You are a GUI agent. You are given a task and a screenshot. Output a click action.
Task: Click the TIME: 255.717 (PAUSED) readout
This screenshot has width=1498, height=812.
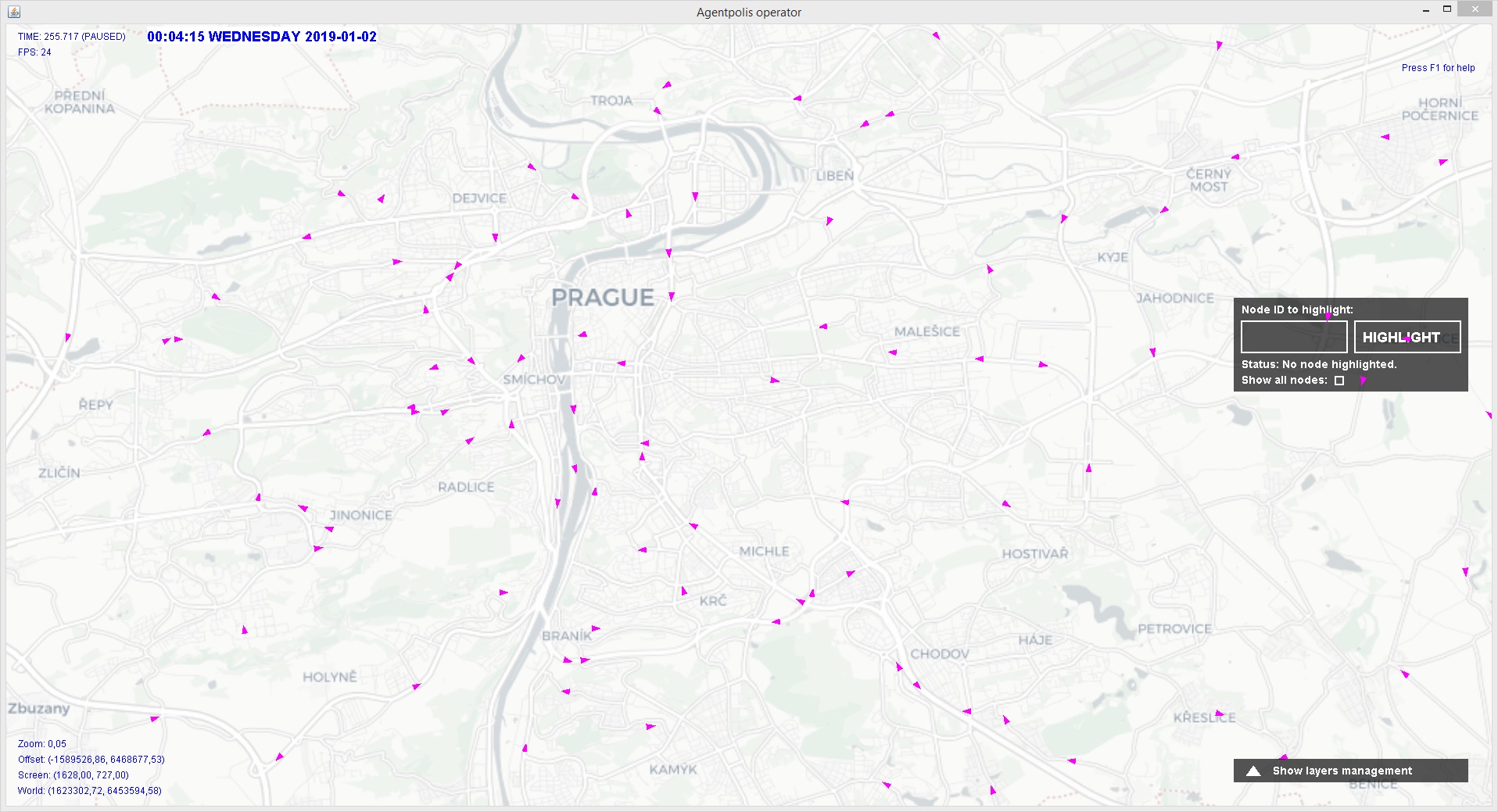(x=71, y=37)
